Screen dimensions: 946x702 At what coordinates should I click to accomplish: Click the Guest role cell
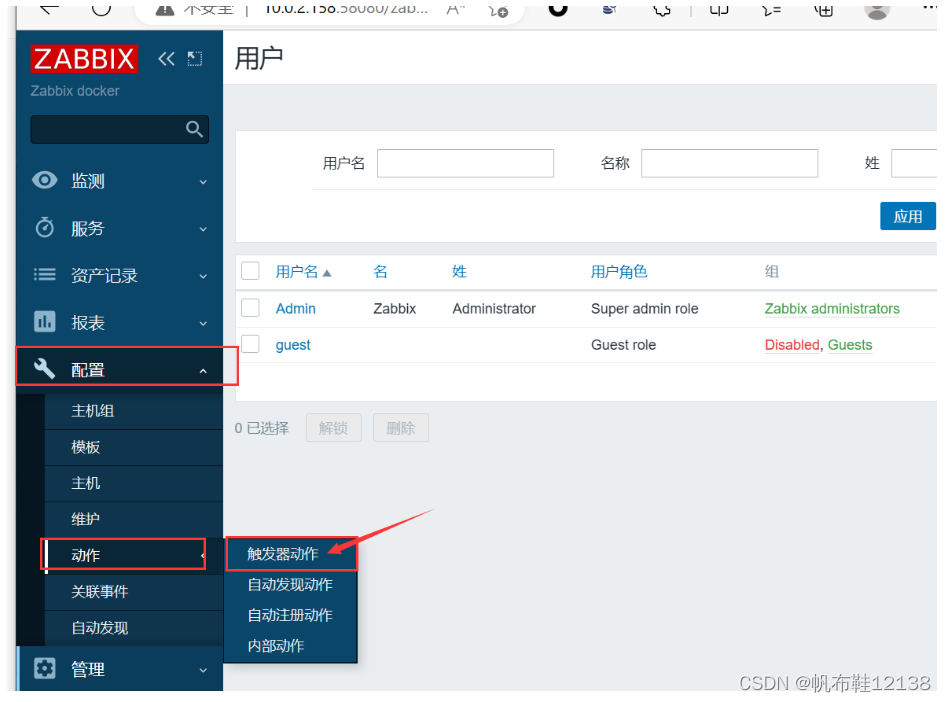(x=623, y=345)
